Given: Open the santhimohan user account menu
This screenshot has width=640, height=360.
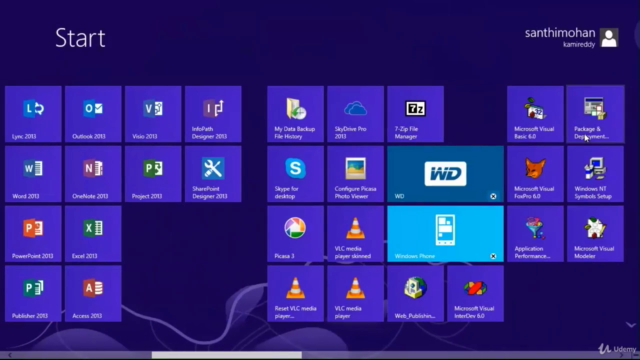Looking at the screenshot, I should click(571, 38).
